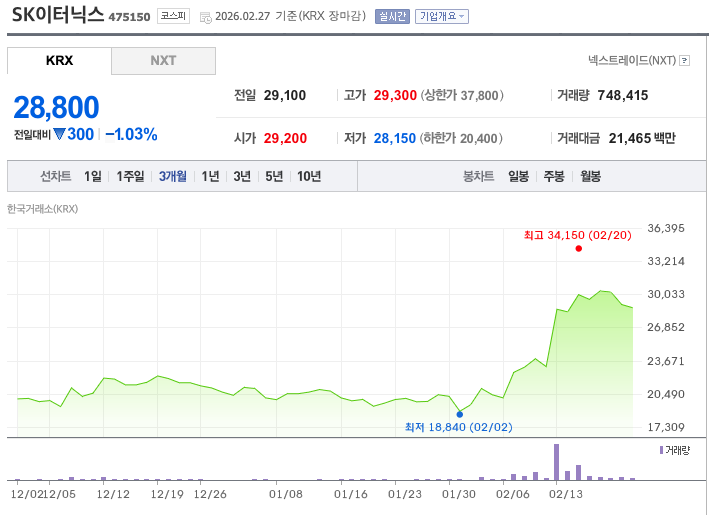Click the trading volume value 748,415
Viewport: 709px width, 515px height.
pos(623,95)
